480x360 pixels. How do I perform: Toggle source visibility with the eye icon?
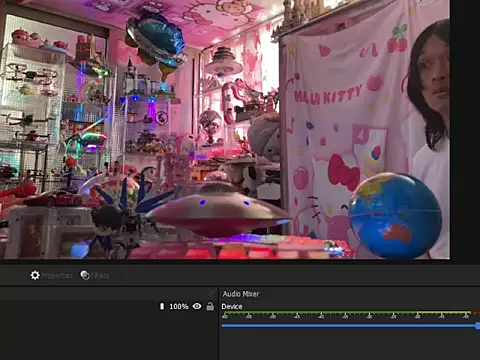(x=197, y=306)
